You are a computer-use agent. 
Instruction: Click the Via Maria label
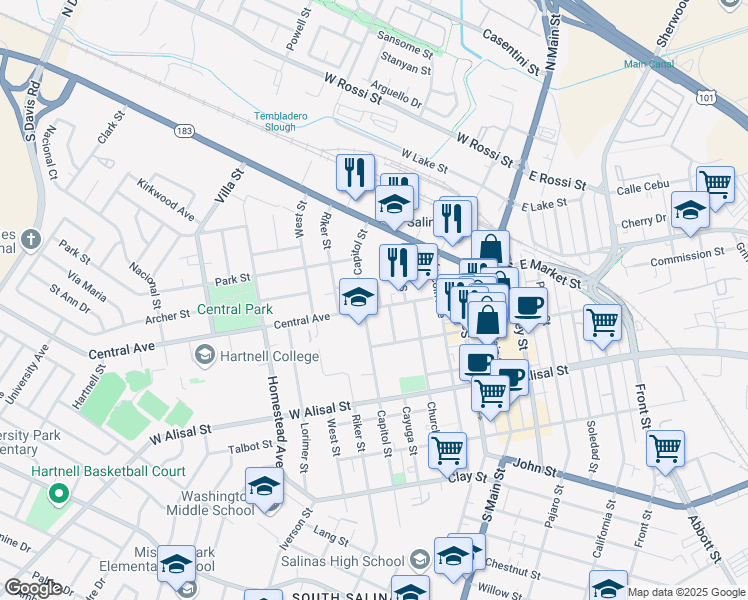(87, 286)
